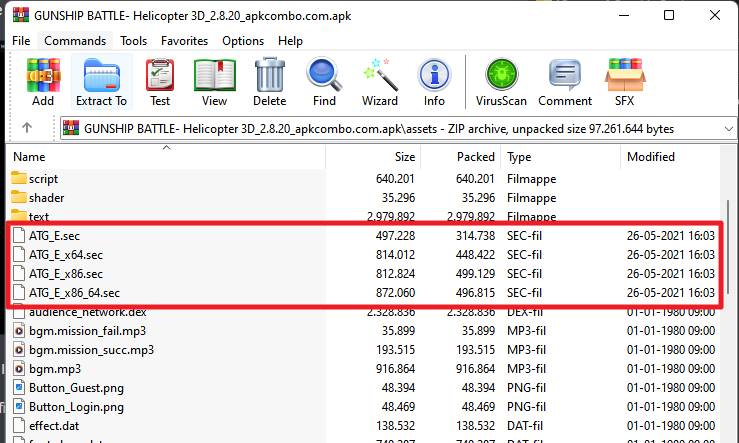739x443 pixels.
Task: Click size value 497.228
Action: [x=395, y=236]
